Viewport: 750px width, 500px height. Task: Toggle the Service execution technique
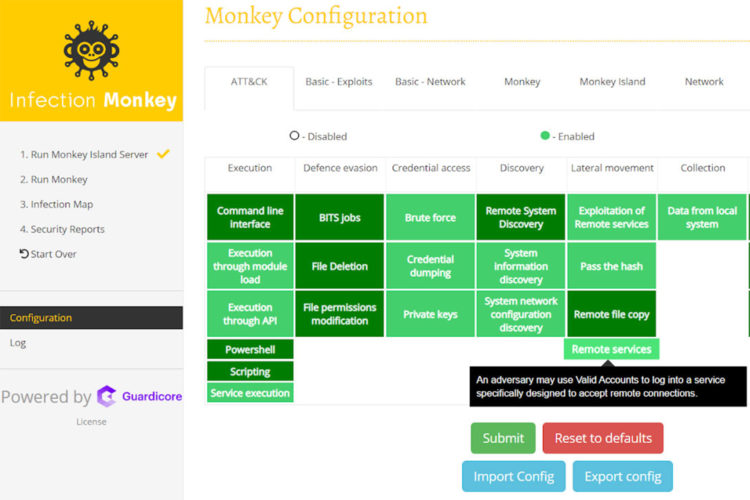coord(250,393)
